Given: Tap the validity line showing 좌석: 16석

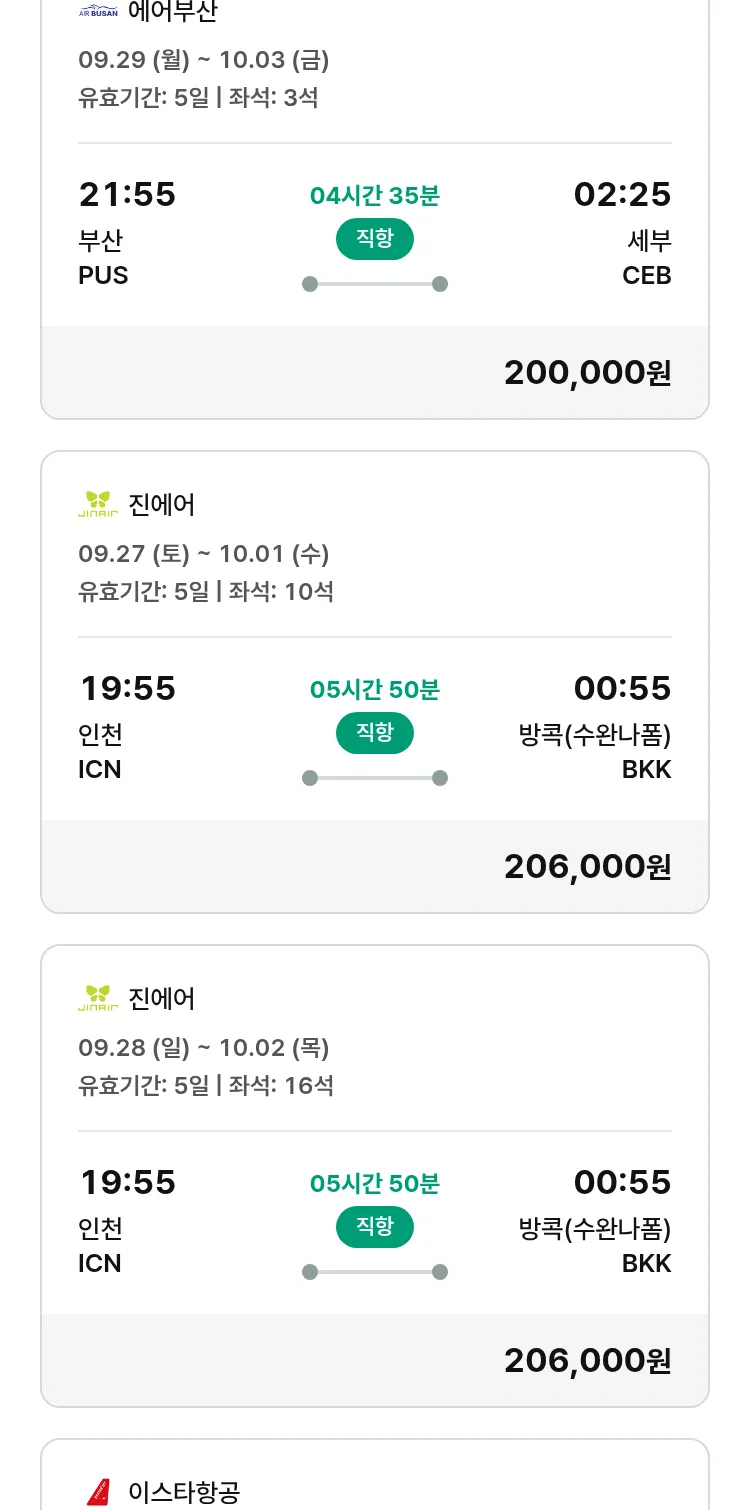Looking at the screenshot, I should pos(206,1085).
